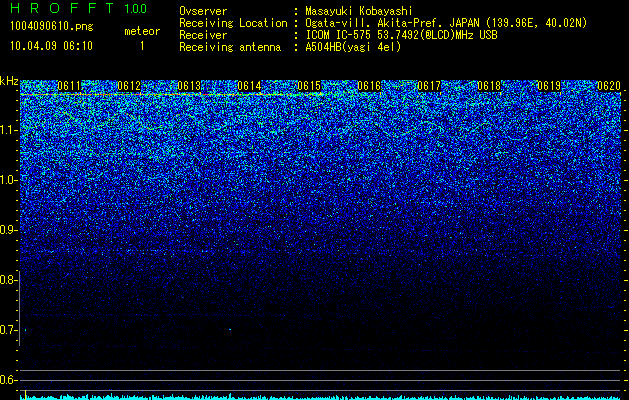Click the meteor count label
This screenshot has height=400, width=629.
pos(142,31)
